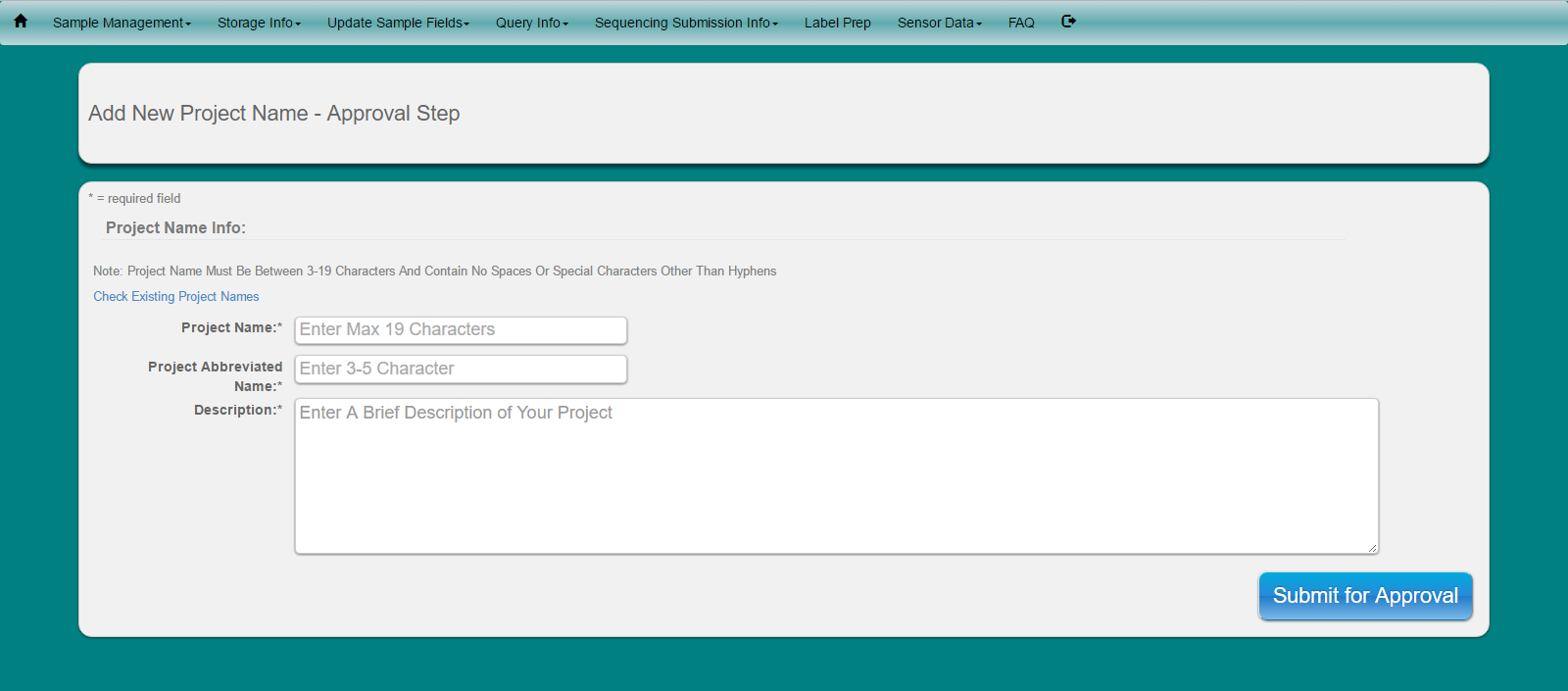Click the '* = required field' note
Viewport: 1568px width, 691px height.
134,198
